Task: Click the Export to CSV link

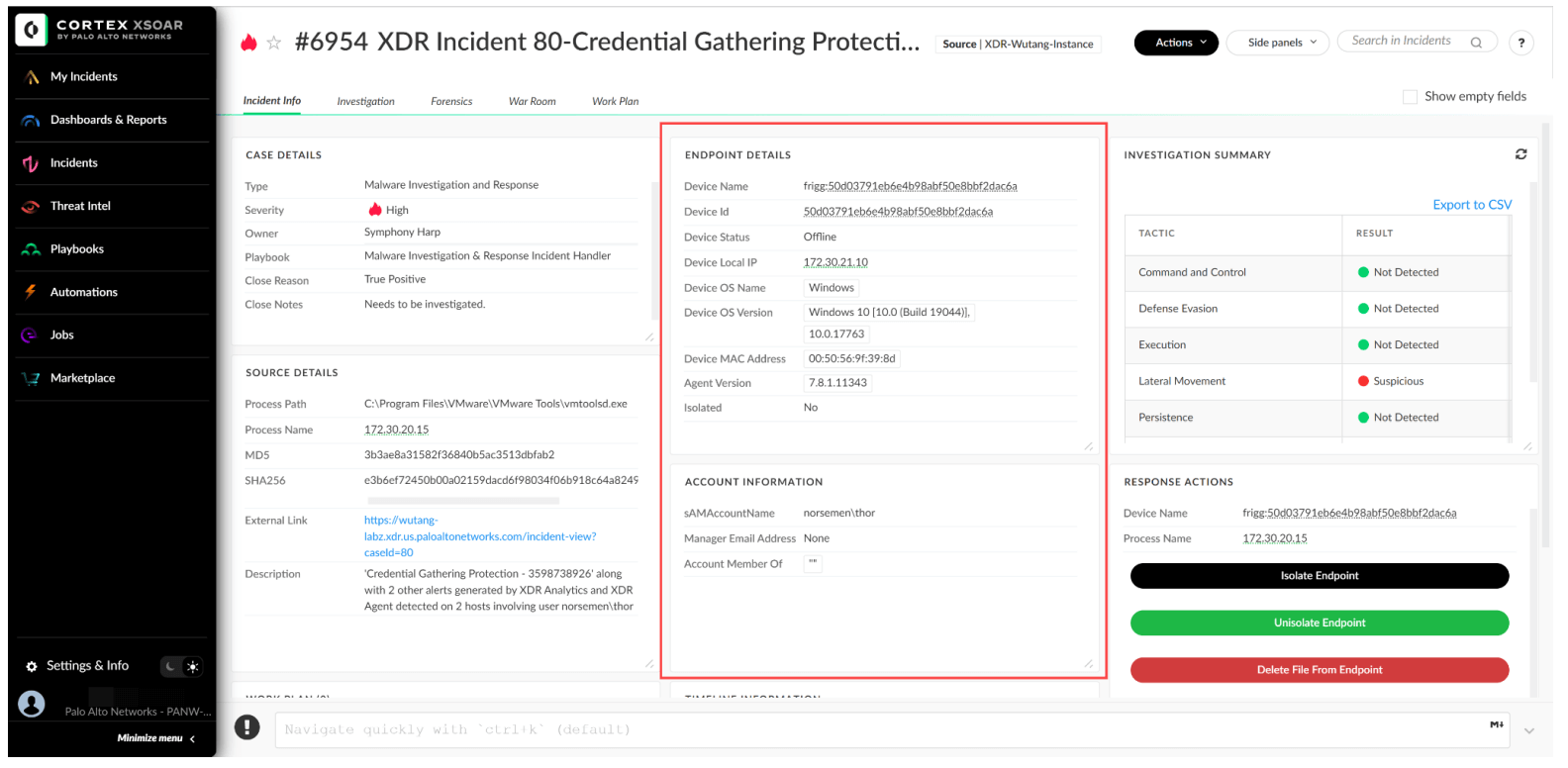Action: pyautogui.click(x=1471, y=205)
